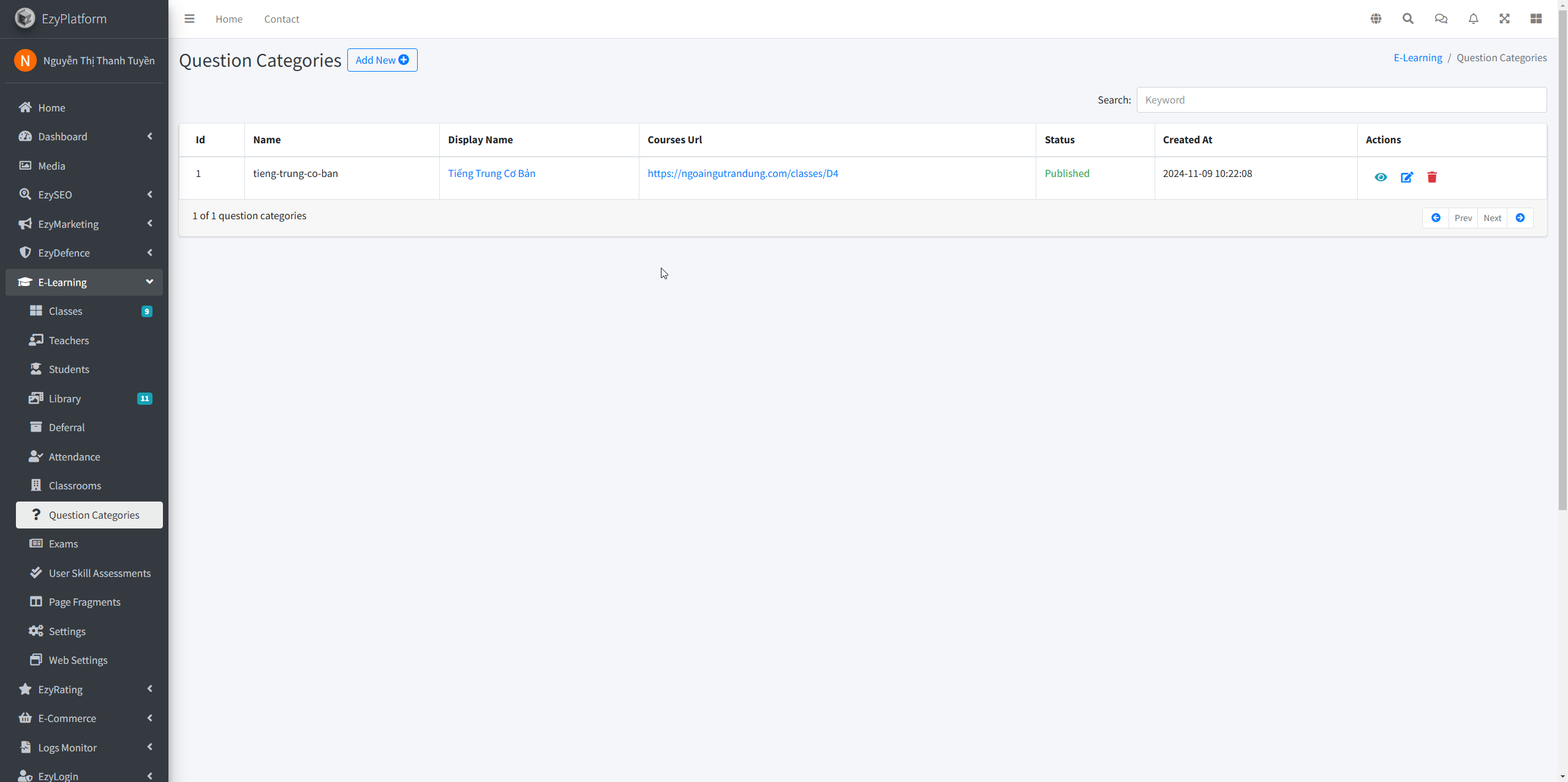This screenshot has height=782, width=1568.
Task: View category details with eye icon
Action: tap(1381, 178)
